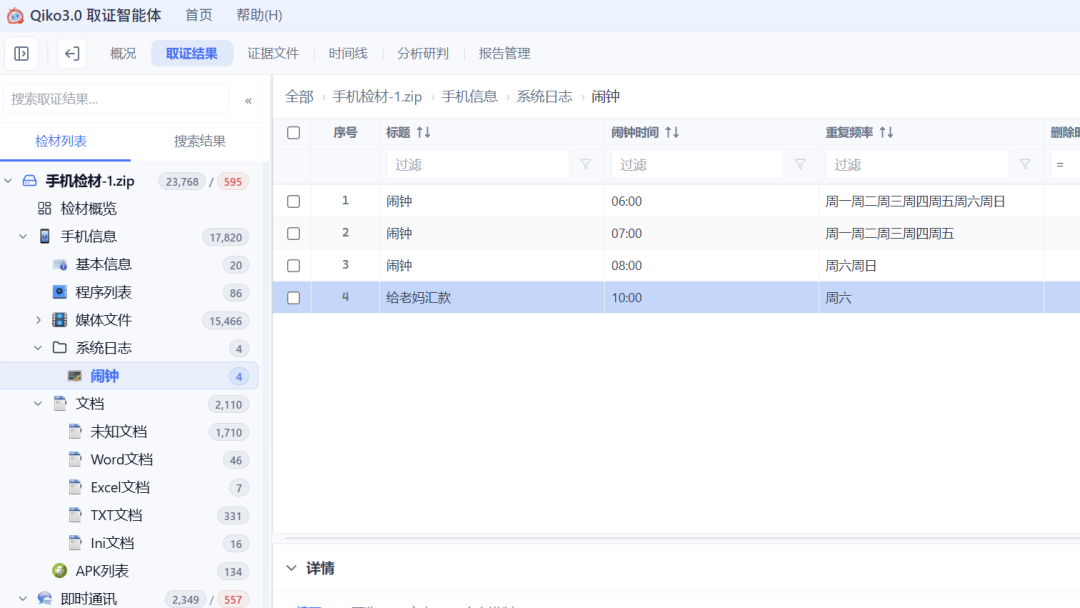Click the 检材概览 grid icon
The width and height of the screenshot is (1080, 608).
(x=45, y=209)
